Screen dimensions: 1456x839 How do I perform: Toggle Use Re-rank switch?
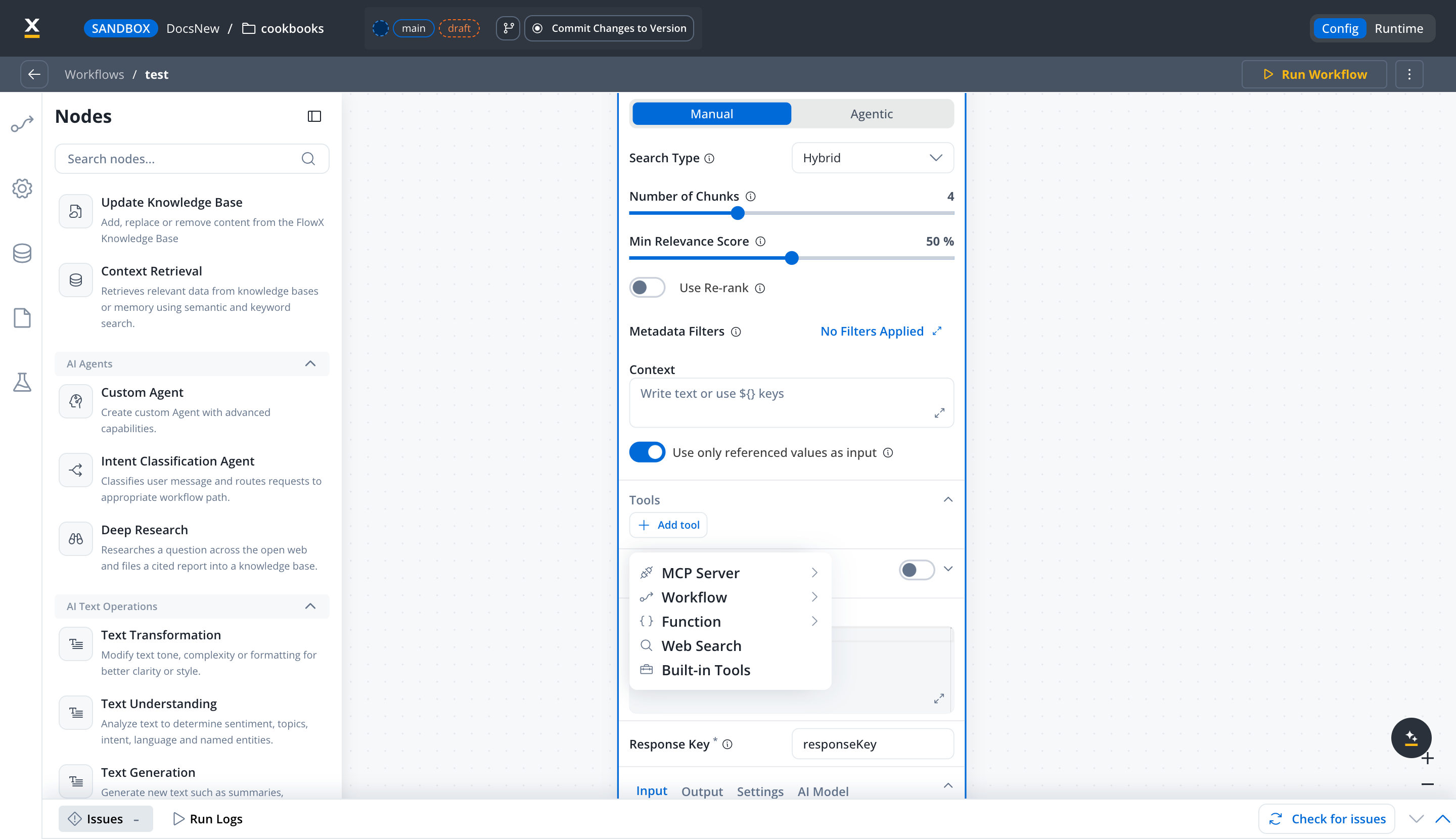point(647,288)
